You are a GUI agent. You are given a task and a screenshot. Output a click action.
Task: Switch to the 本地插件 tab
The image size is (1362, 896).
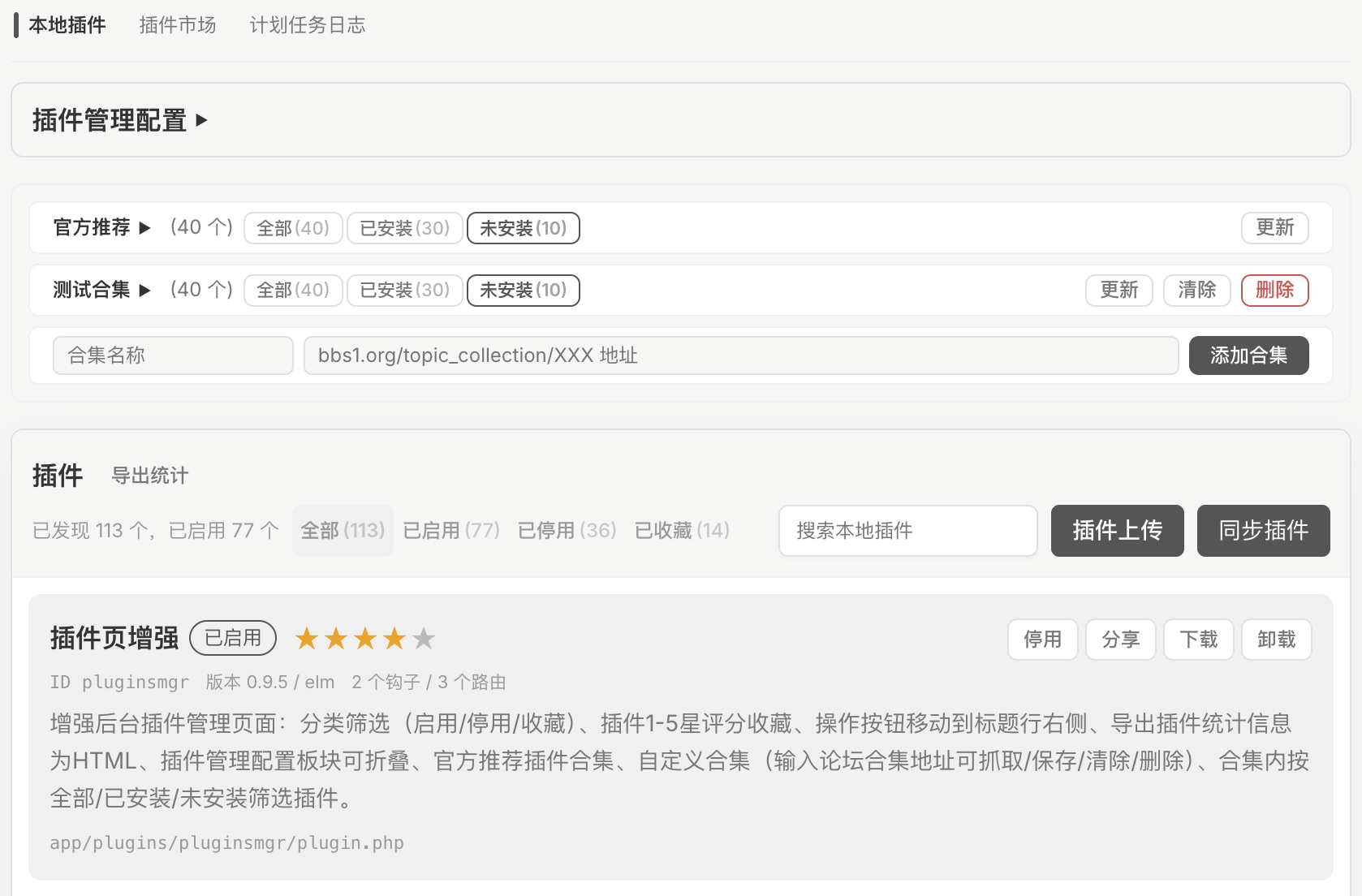pyautogui.click(x=67, y=25)
